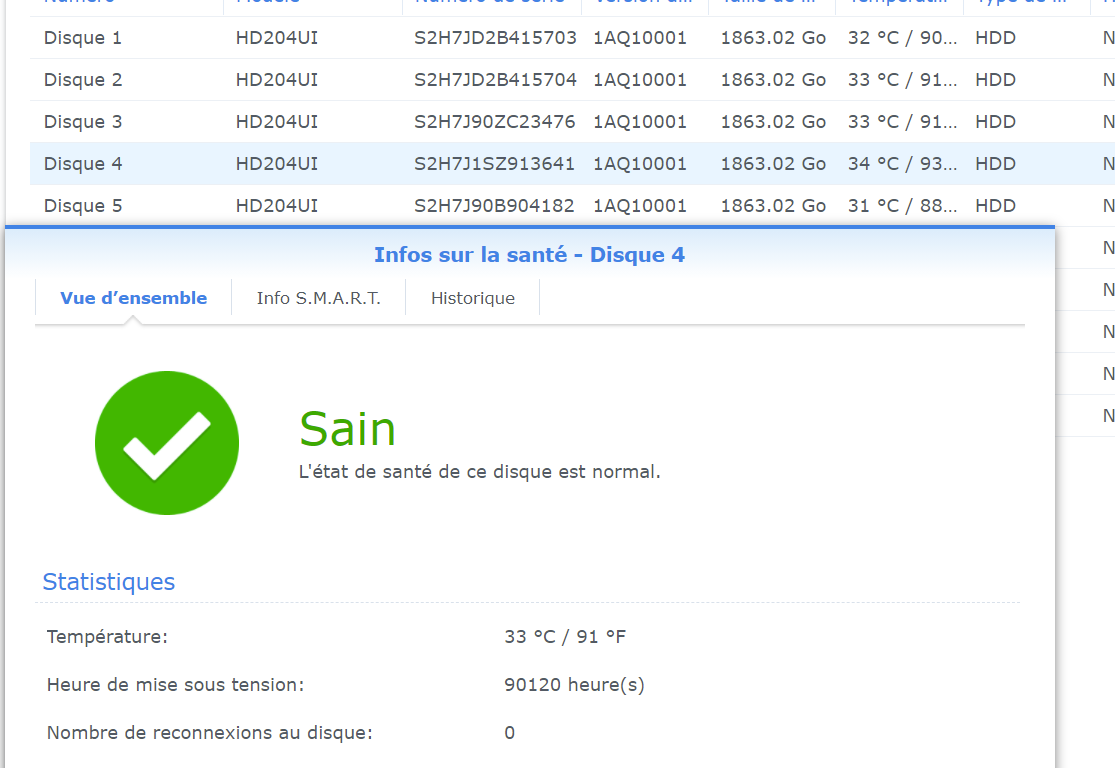Click the HDD type of Disque 2
The width and height of the screenshot is (1115, 768).
(996, 80)
